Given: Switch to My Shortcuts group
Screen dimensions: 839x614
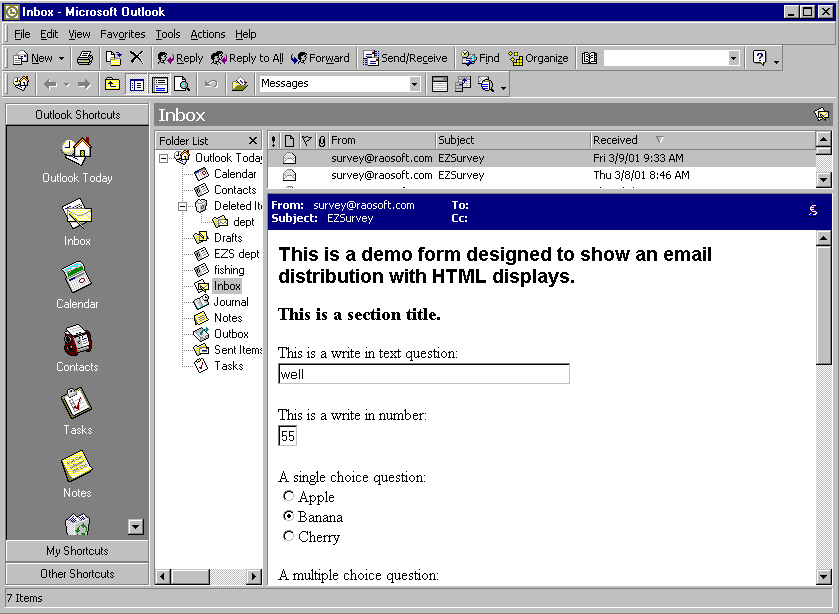Looking at the screenshot, I should point(77,551).
